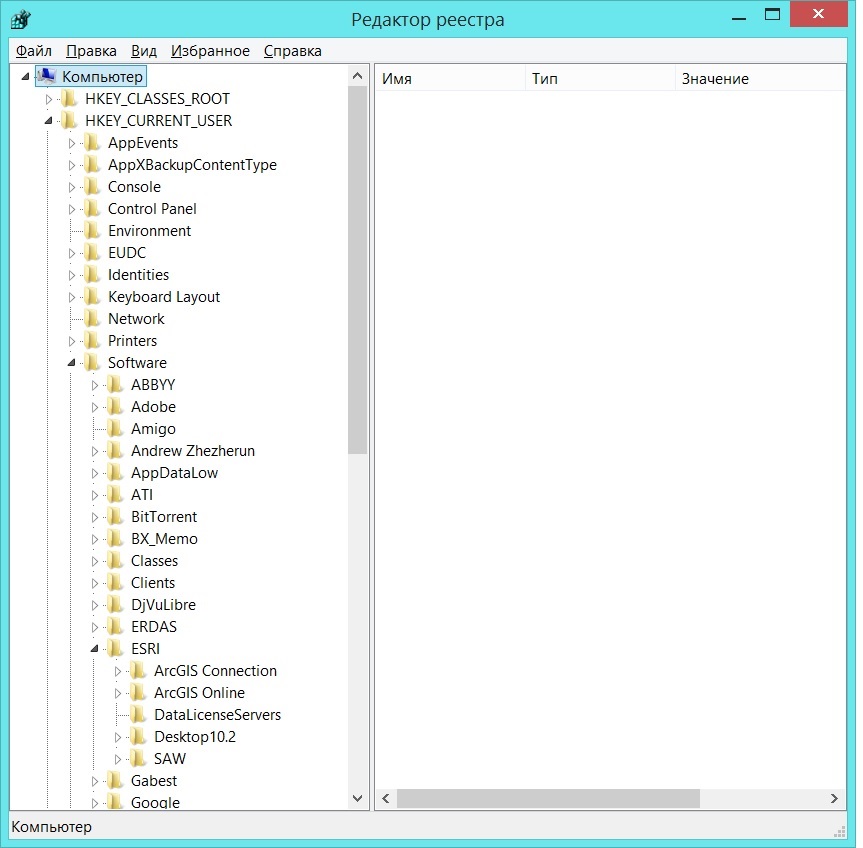Collapse the Компьютер root node
This screenshot has height=848, width=863.
coord(25,76)
